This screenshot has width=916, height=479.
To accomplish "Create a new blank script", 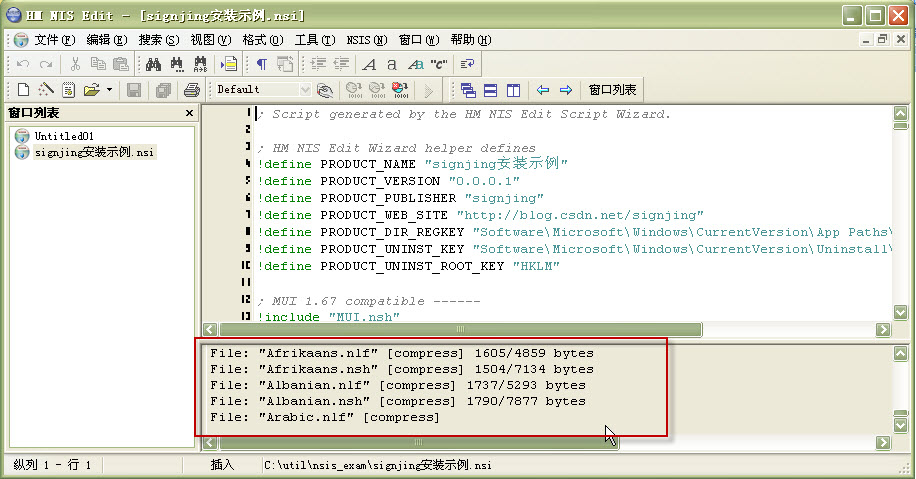I will (23, 90).
